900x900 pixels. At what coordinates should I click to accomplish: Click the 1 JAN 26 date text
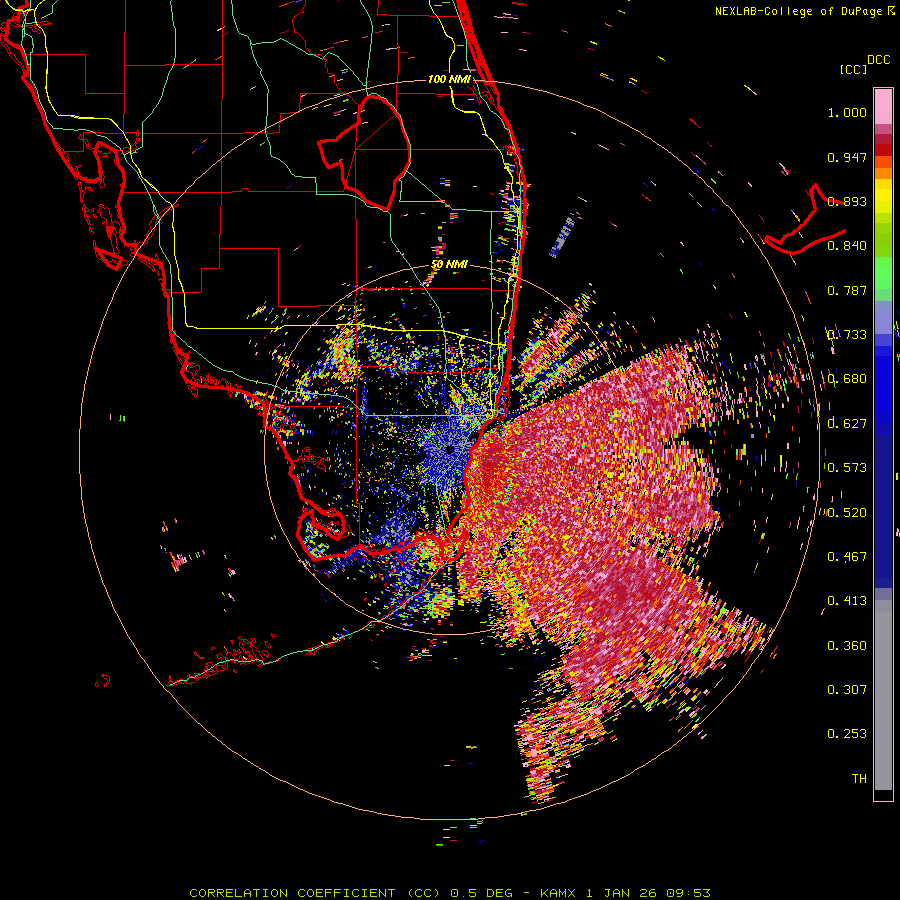coord(623,893)
